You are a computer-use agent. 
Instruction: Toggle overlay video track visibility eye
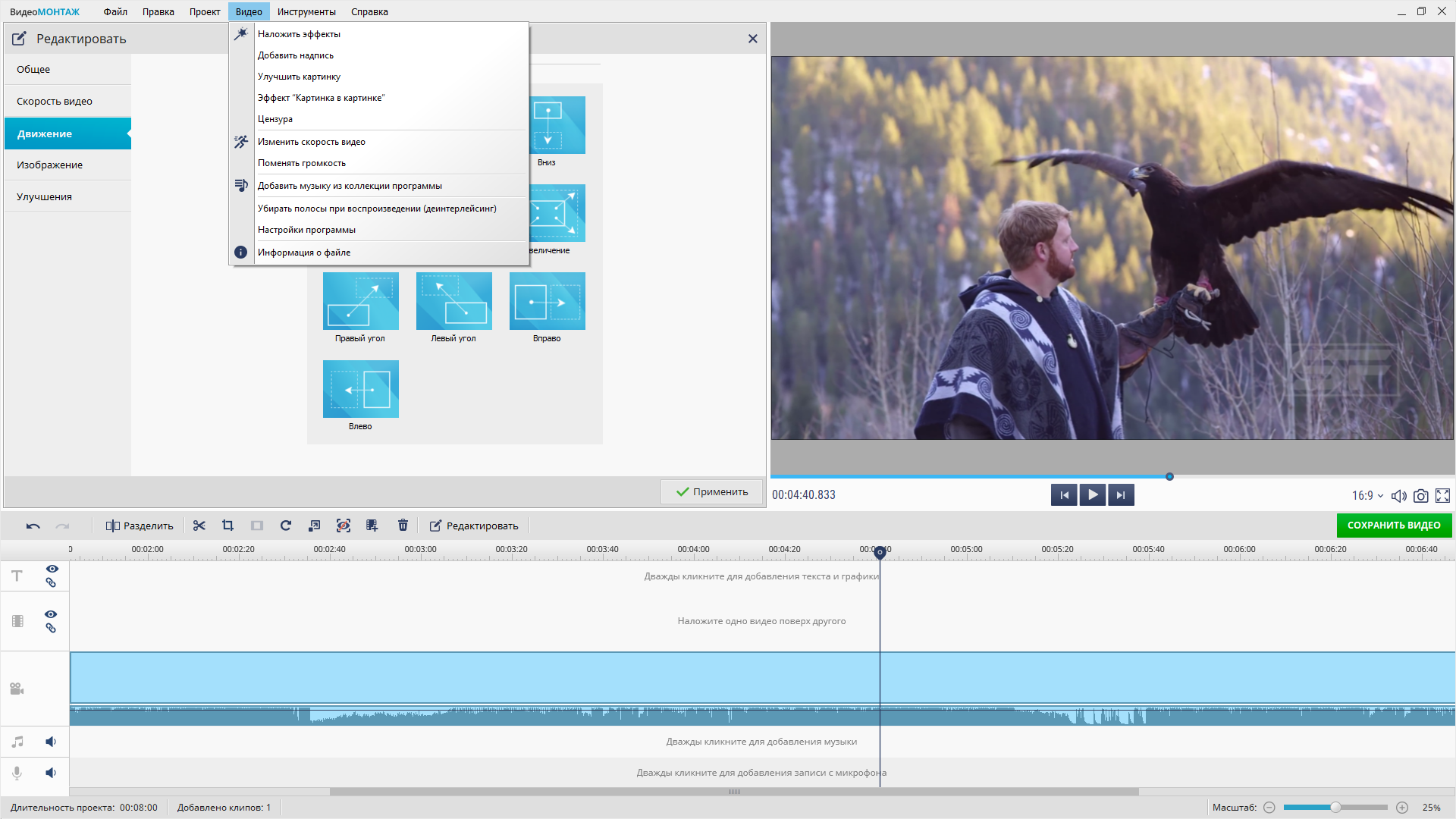point(51,614)
